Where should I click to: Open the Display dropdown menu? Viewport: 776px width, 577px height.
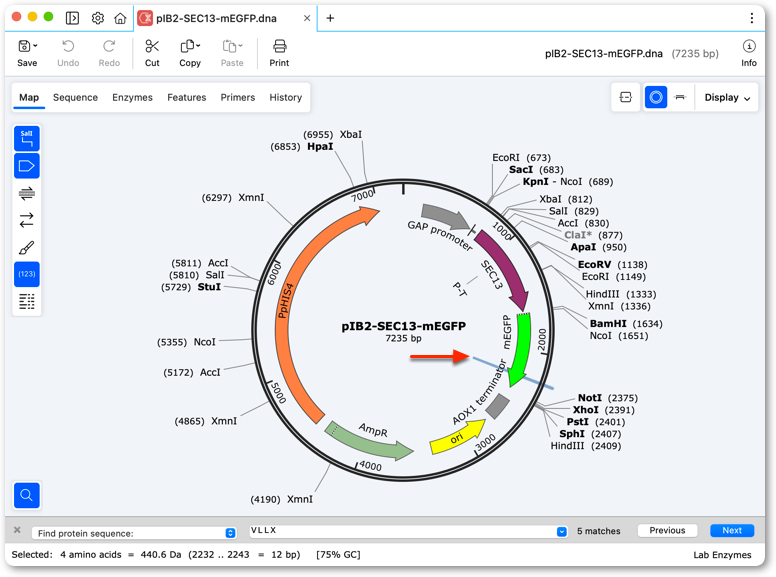727,97
